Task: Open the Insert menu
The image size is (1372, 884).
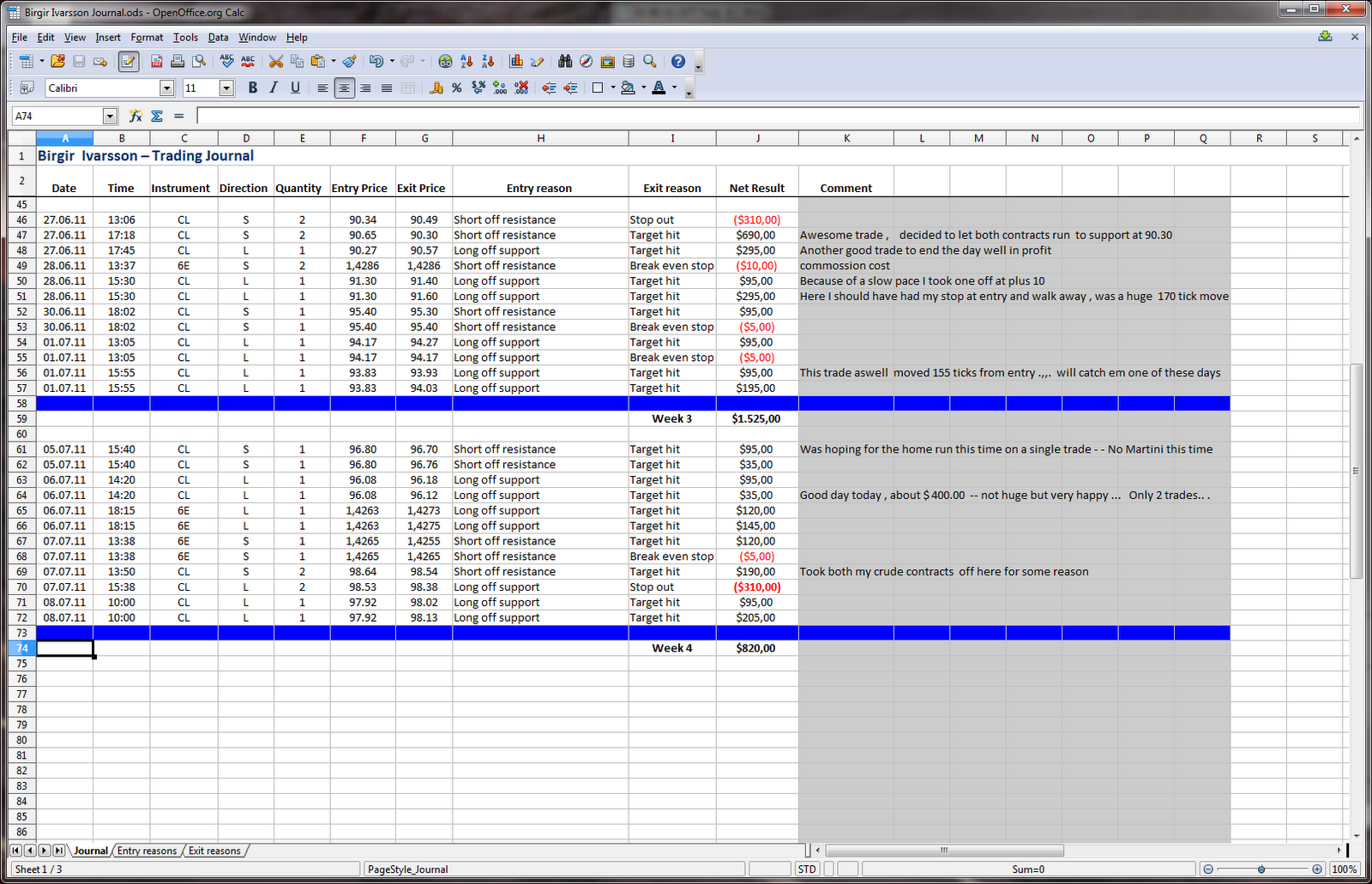Action: click(108, 38)
